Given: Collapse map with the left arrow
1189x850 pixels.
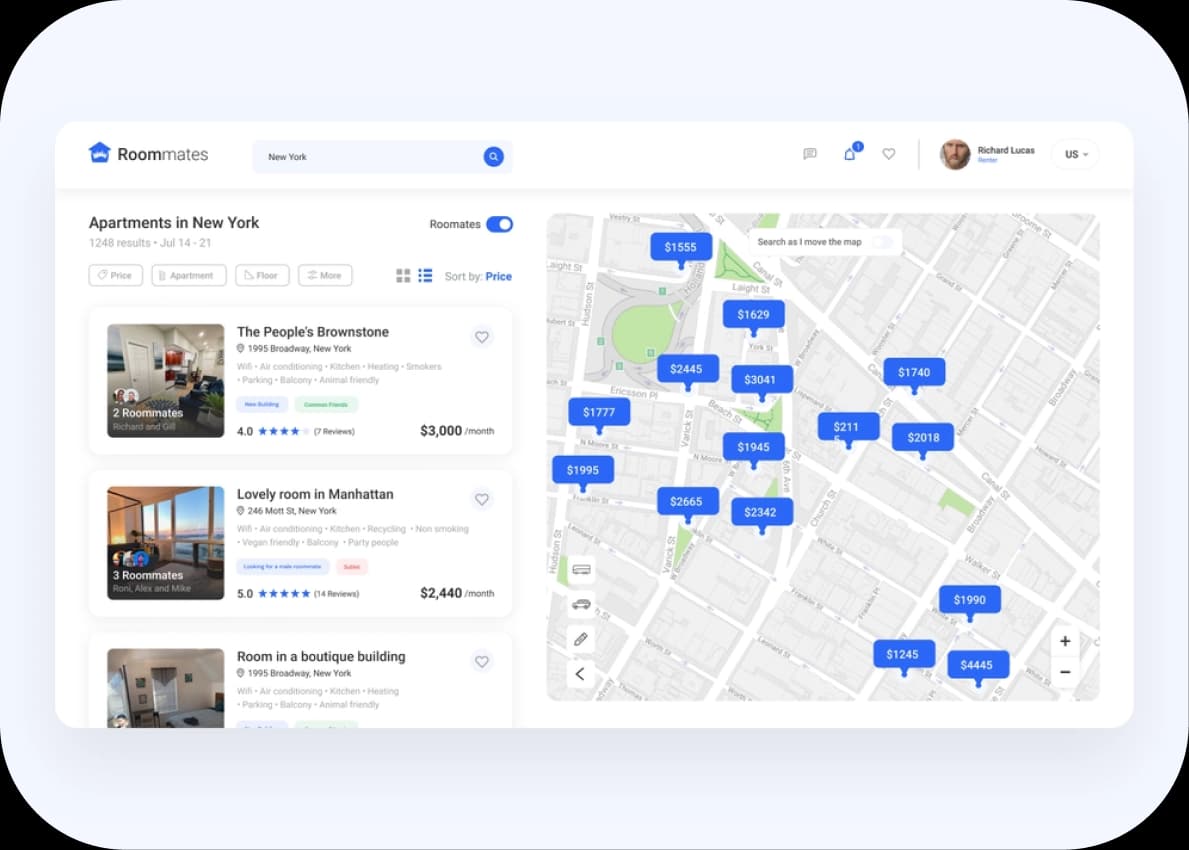Looking at the screenshot, I should (581, 673).
